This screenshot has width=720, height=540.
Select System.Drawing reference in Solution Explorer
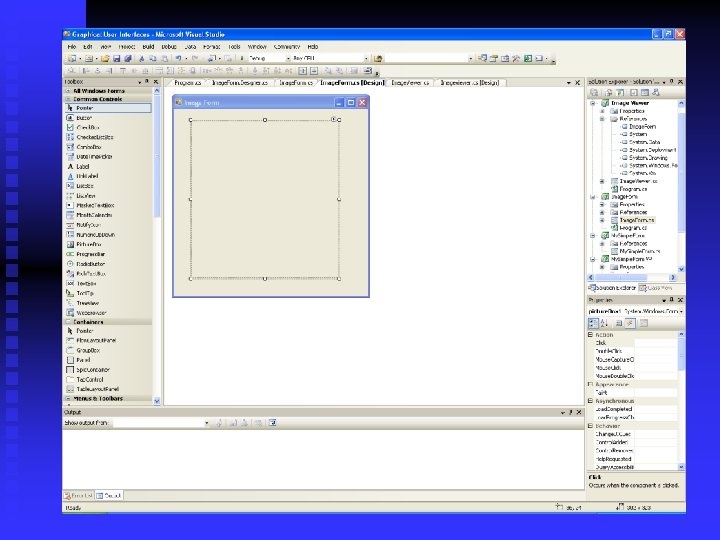pyautogui.click(x=648, y=158)
